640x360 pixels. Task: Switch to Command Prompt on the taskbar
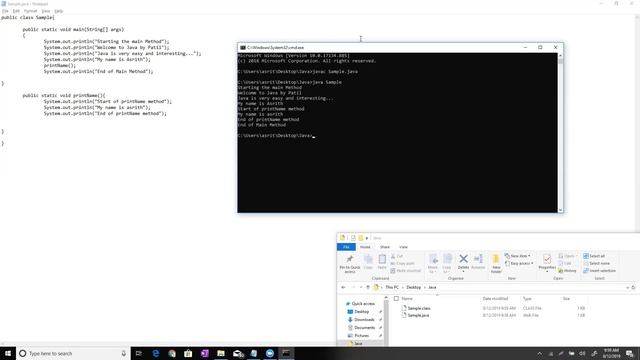(x=286, y=353)
